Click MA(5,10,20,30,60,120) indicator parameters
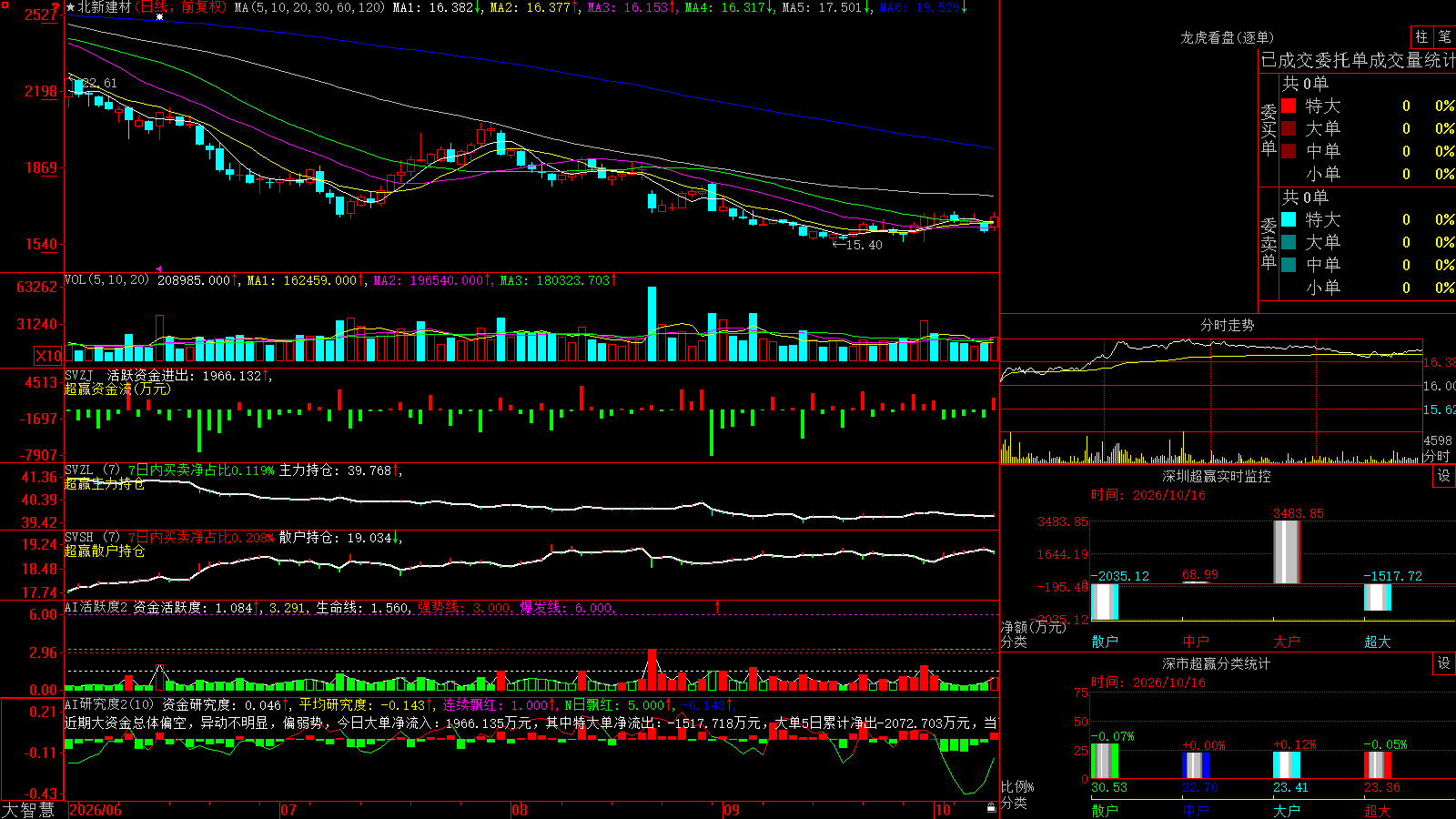The width and height of the screenshot is (1456, 819). click(x=309, y=7)
